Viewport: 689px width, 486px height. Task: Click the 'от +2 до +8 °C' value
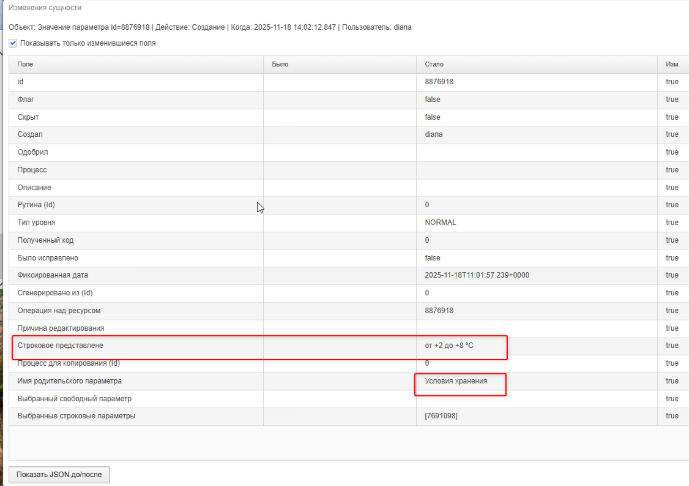449,346
